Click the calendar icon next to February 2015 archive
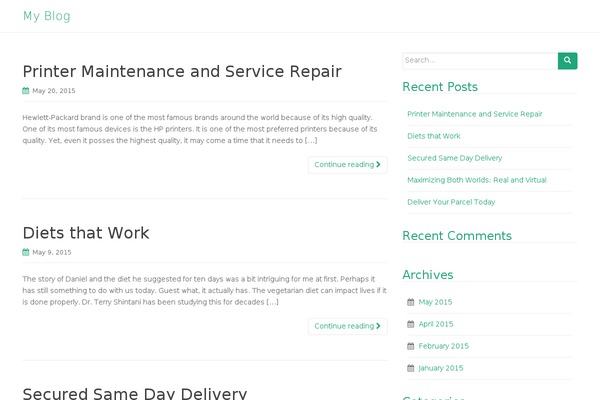 tap(411, 346)
